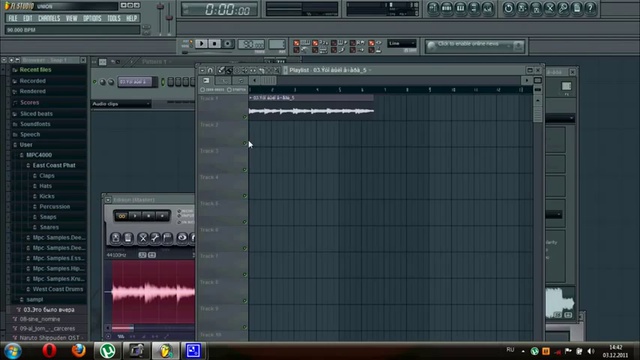Click the main transport record button
640x360 pixels.
[x=228, y=44]
